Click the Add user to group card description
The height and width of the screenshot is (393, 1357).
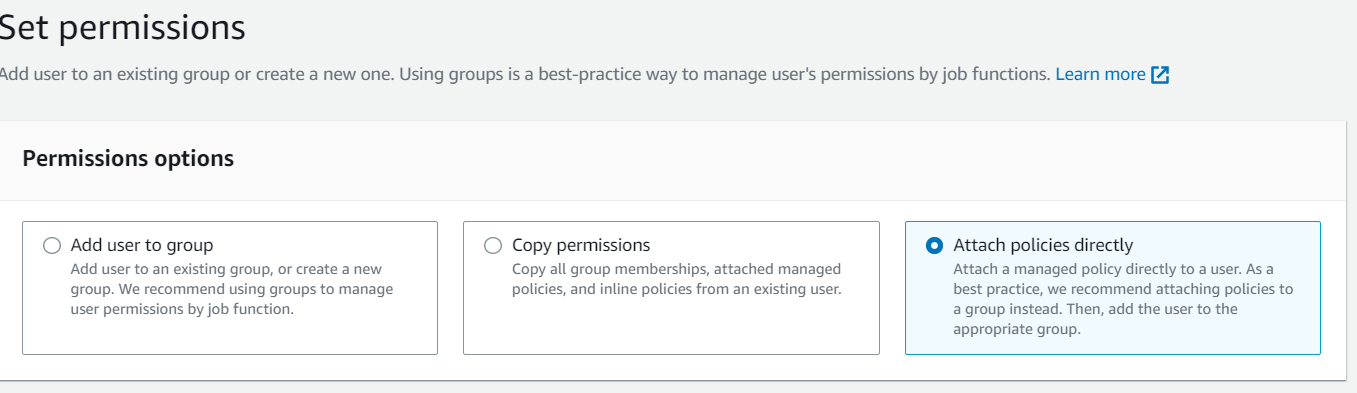coord(232,289)
